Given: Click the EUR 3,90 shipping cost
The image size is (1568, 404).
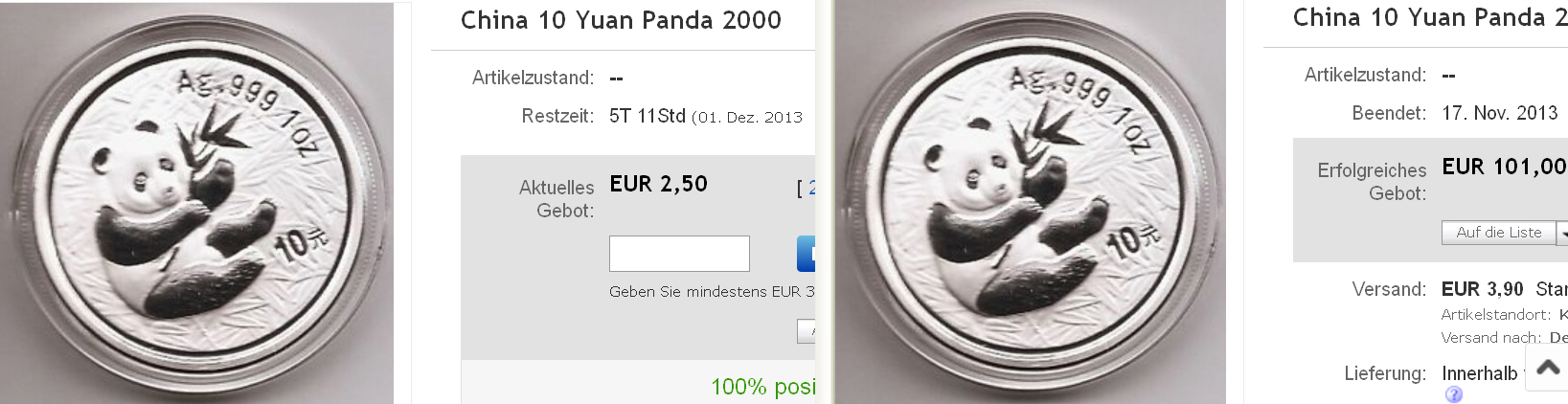Looking at the screenshot, I should [x=1482, y=289].
